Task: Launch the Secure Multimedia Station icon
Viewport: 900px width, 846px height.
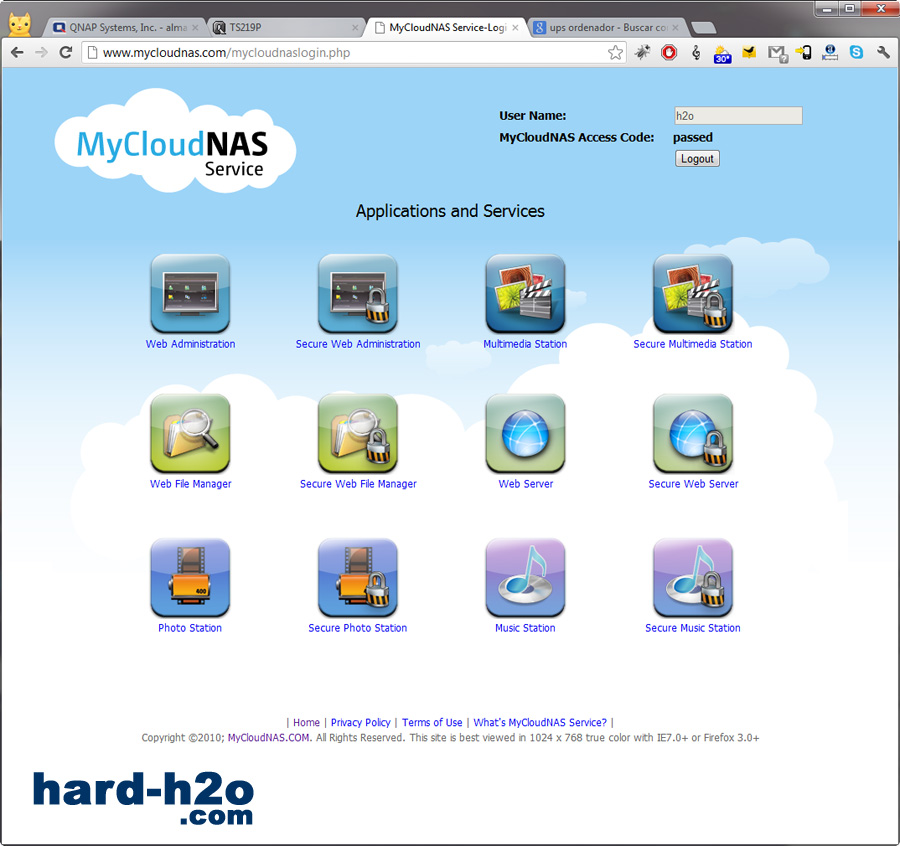Action: 693,293
